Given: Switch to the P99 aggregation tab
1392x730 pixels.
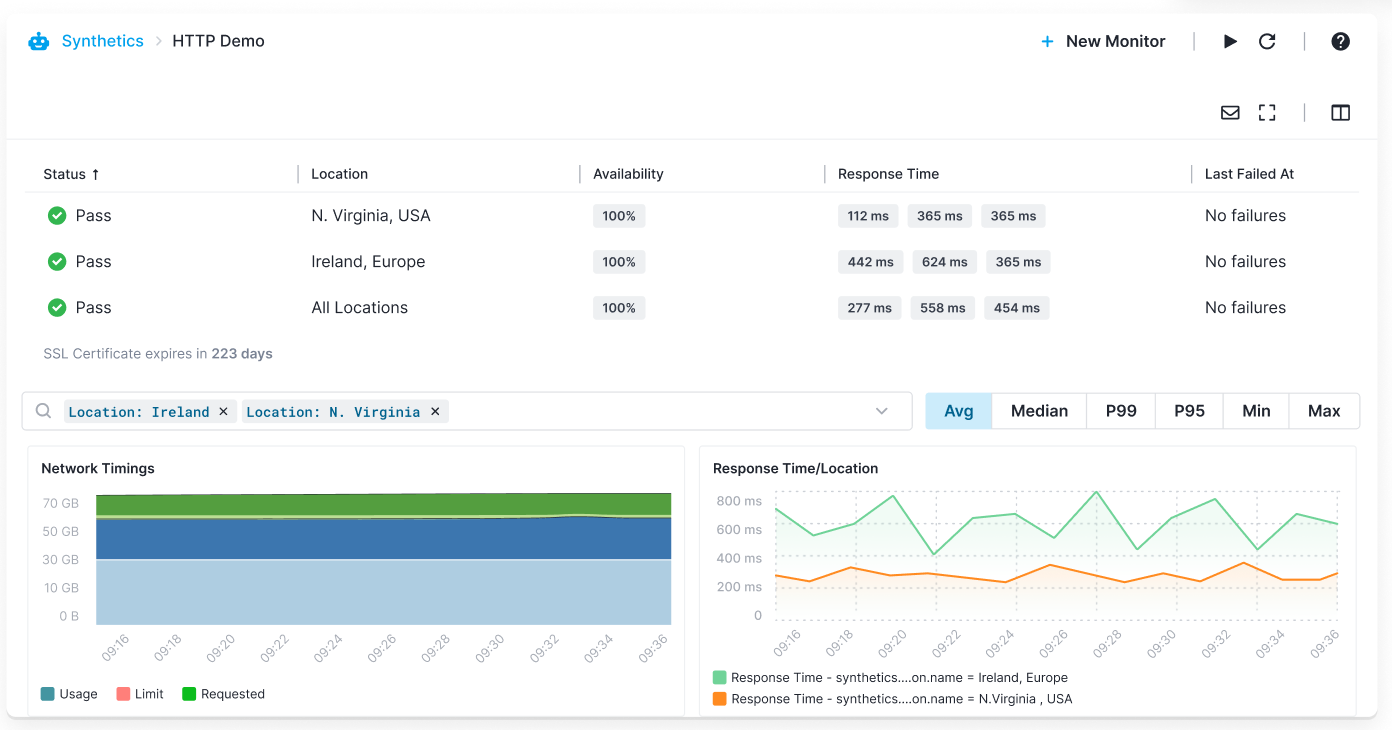Looking at the screenshot, I should [x=1120, y=411].
